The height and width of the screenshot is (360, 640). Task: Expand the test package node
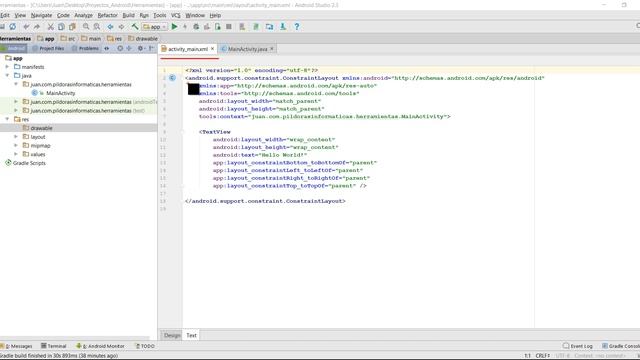[16, 110]
